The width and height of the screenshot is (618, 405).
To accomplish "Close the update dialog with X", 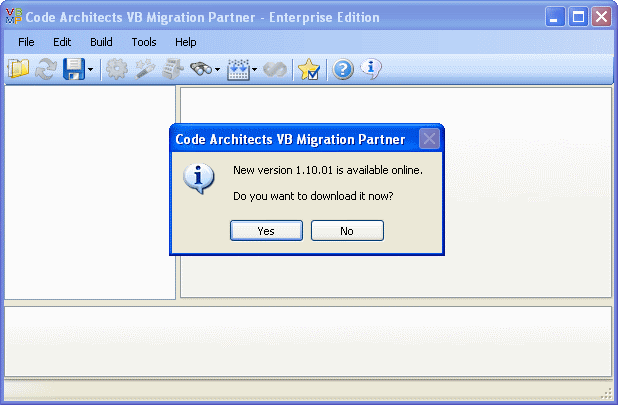I will click(x=429, y=139).
